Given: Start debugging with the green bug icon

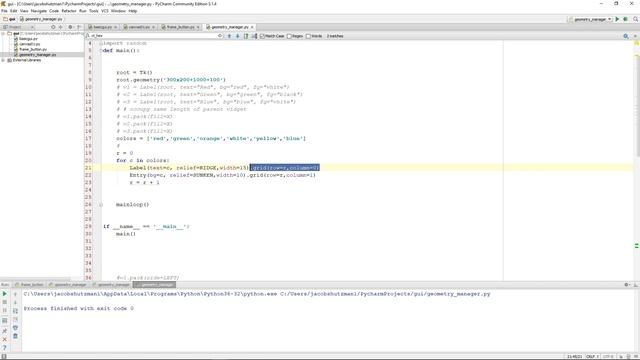Looking at the screenshot, I should (x=625, y=19).
